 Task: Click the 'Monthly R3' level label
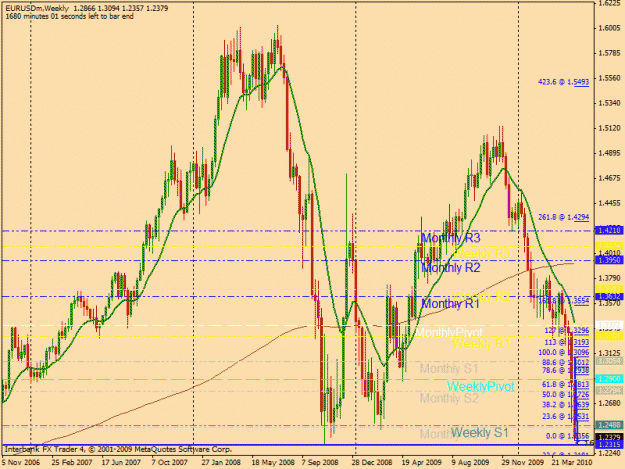click(451, 238)
